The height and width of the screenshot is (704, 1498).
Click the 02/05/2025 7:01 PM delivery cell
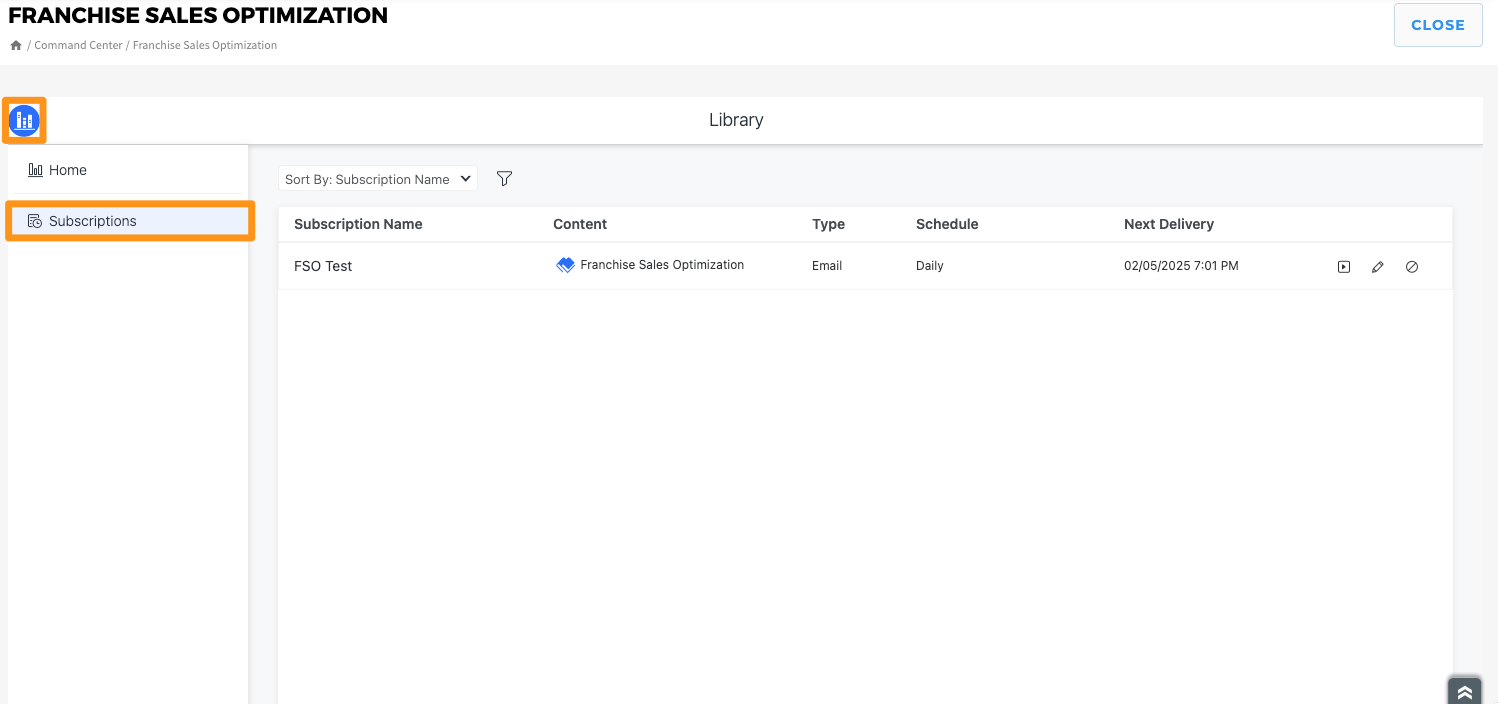click(1181, 266)
